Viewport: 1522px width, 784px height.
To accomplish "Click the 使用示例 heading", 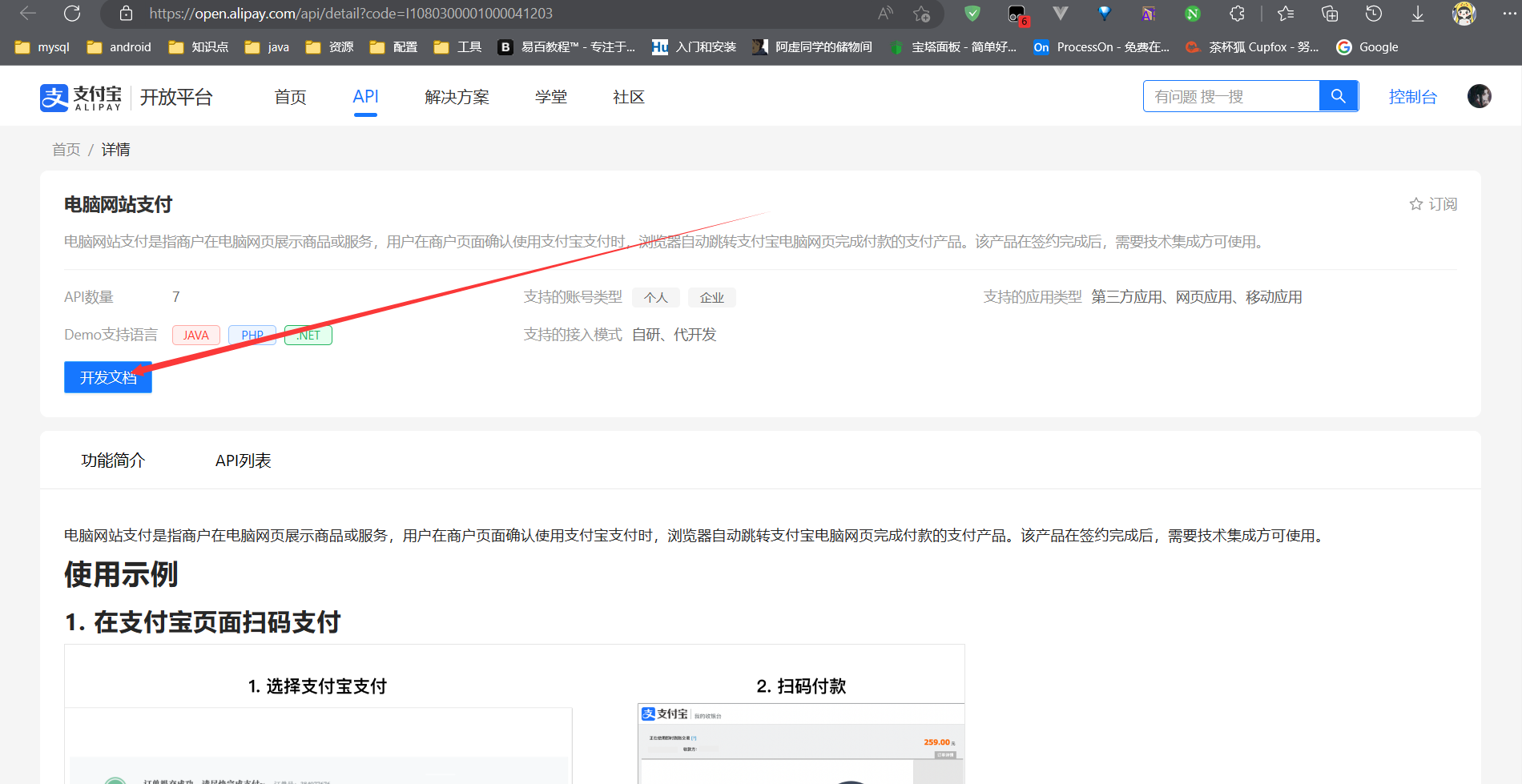I will click(121, 574).
